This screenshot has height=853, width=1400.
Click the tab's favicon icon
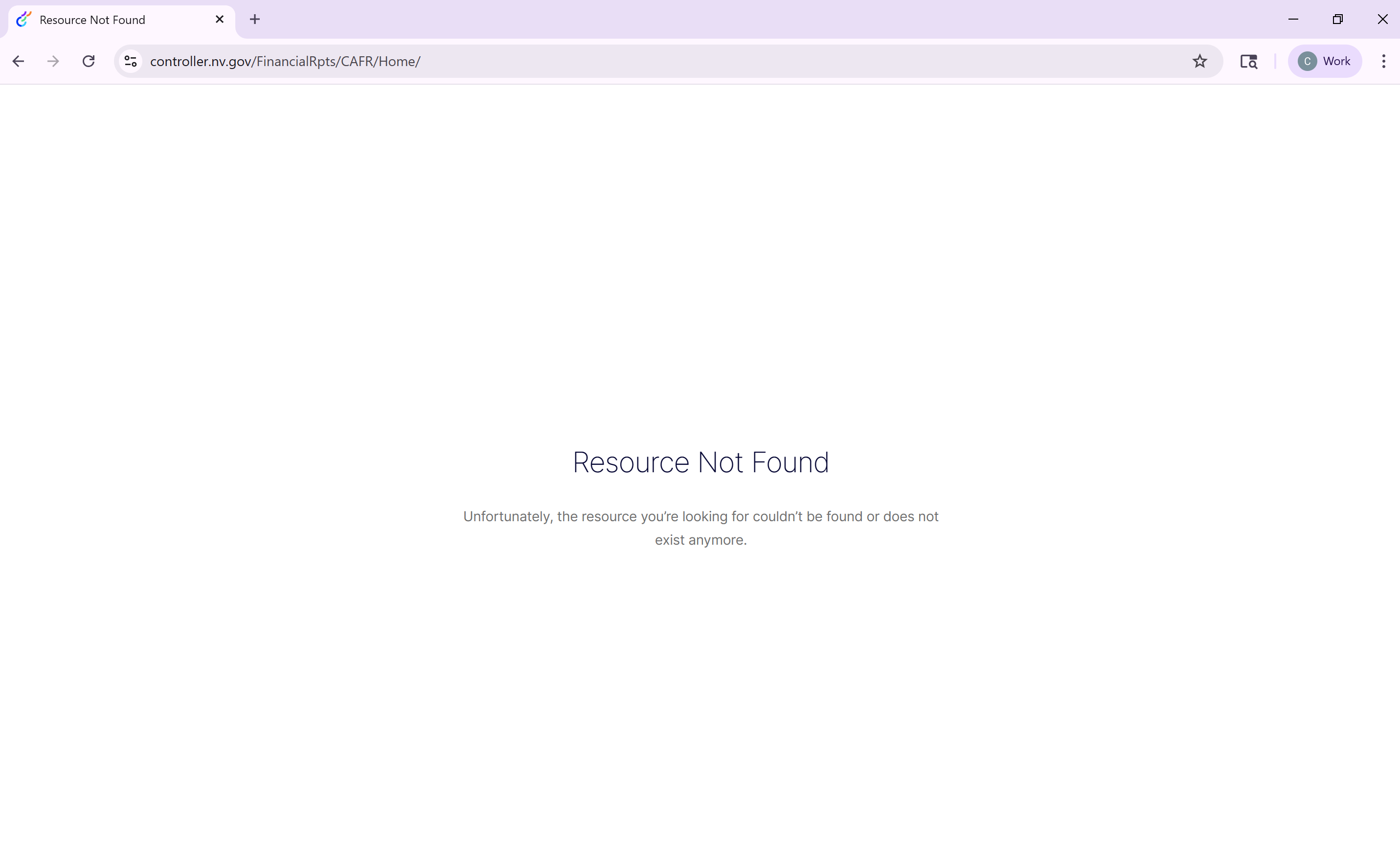[x=23, y=19]
